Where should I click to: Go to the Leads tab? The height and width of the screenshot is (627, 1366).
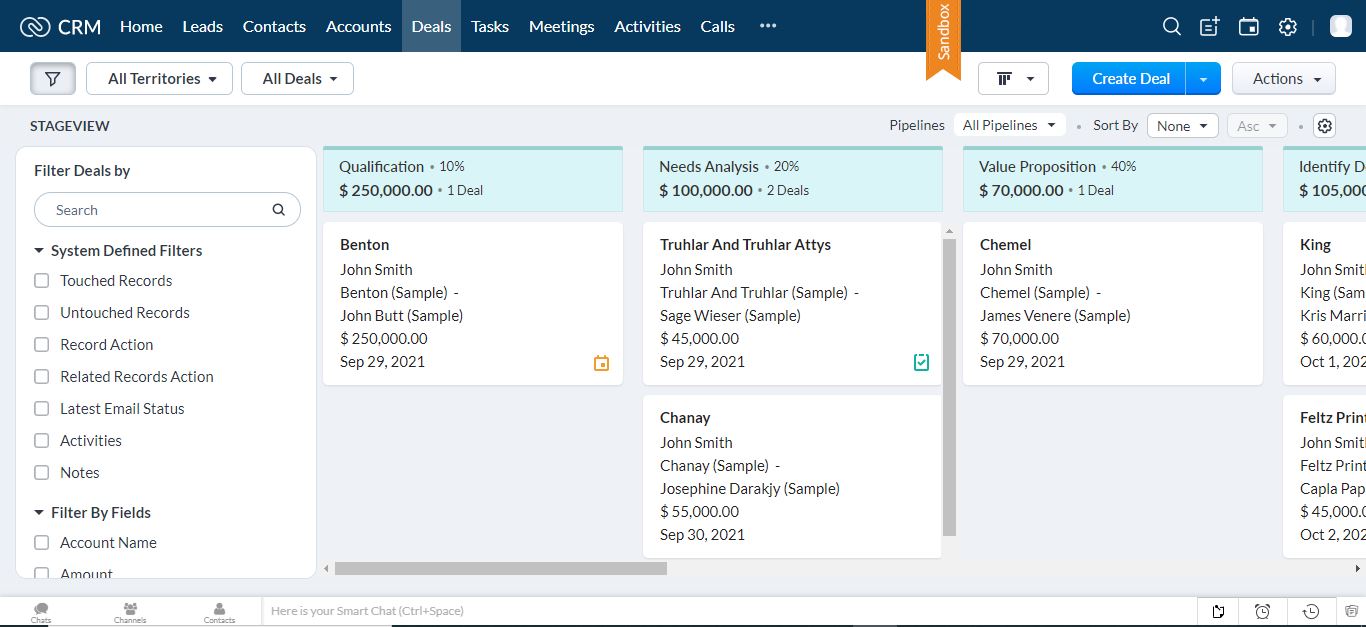coord(202,27)
